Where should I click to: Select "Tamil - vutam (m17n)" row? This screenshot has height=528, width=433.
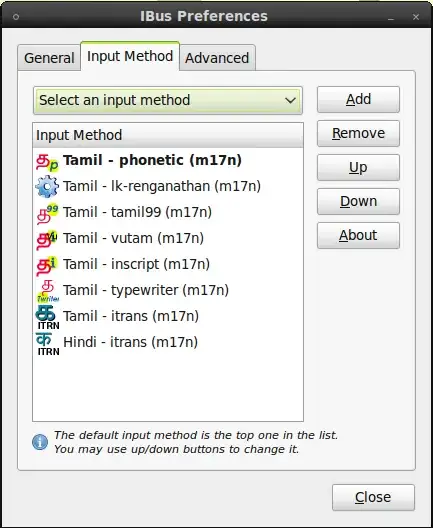168,238
